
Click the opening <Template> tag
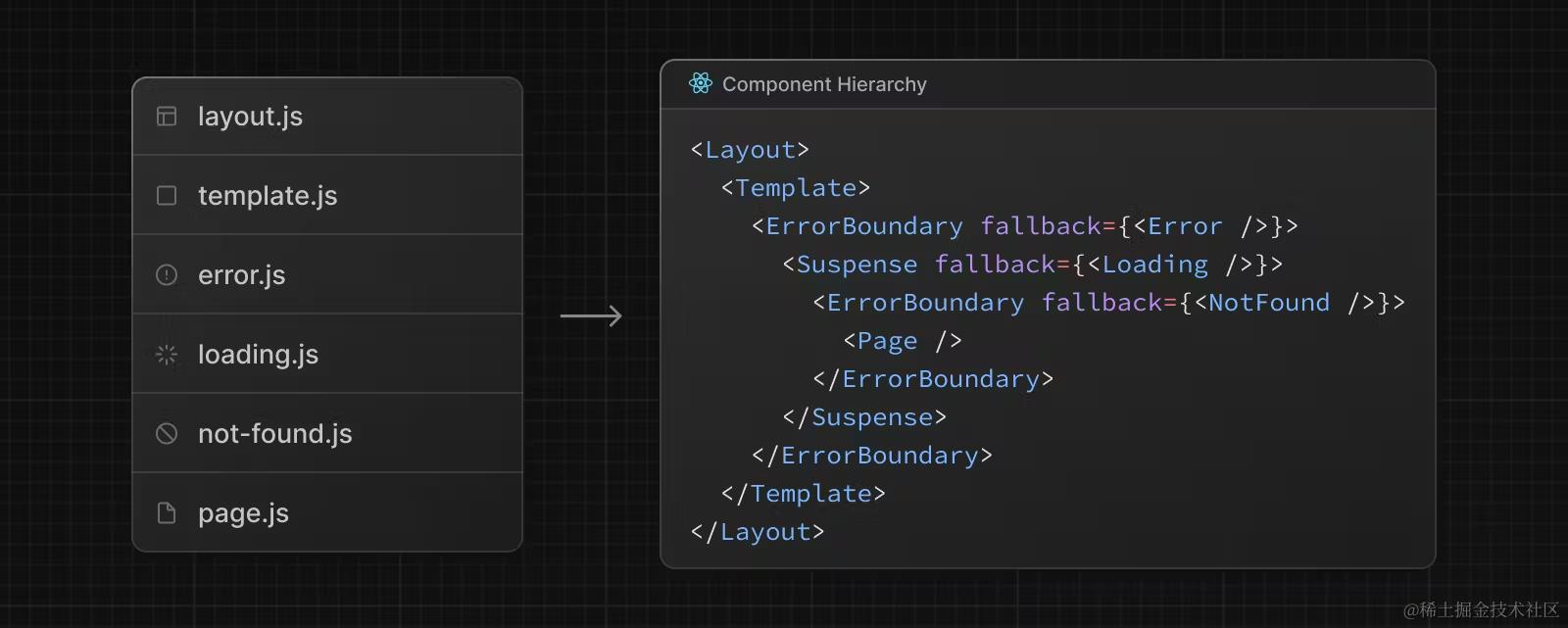(796, 188)
